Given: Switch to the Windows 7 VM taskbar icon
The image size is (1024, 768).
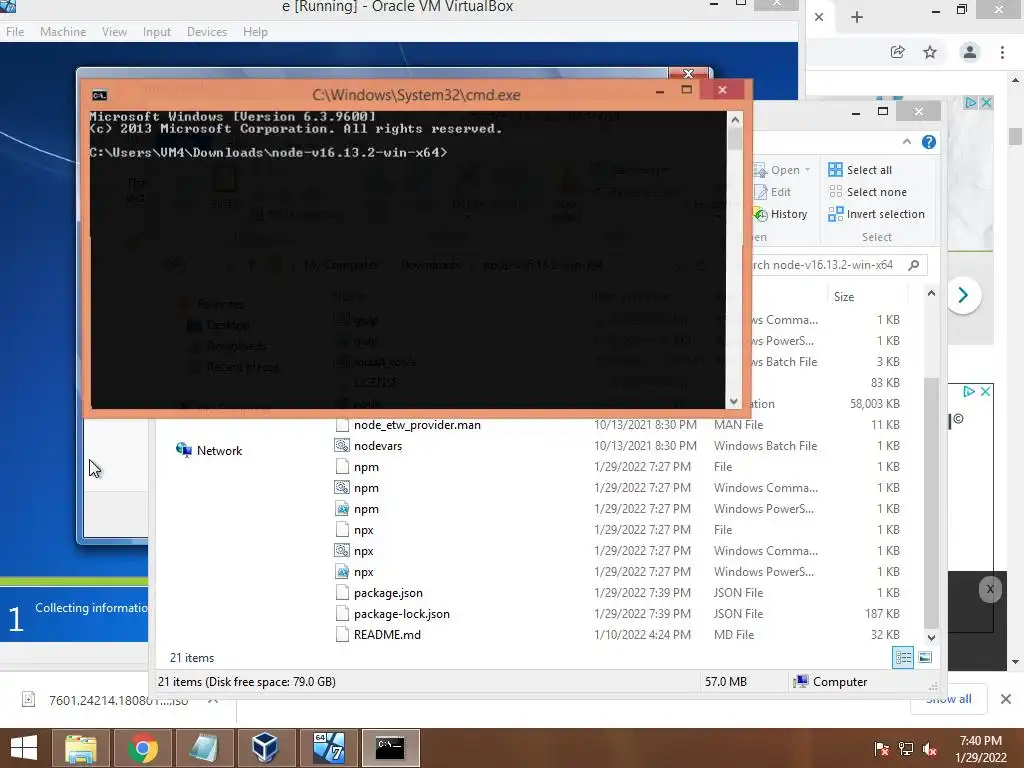Looking at the screenshot, I should pos(328,748).
